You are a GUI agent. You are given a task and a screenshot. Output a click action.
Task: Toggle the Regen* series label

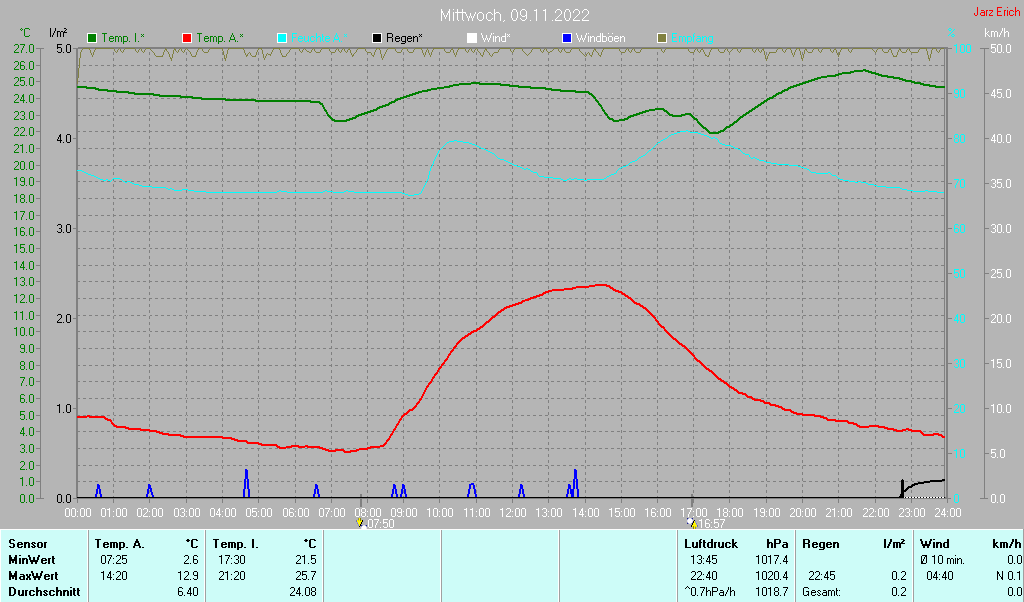pos(405,38)
